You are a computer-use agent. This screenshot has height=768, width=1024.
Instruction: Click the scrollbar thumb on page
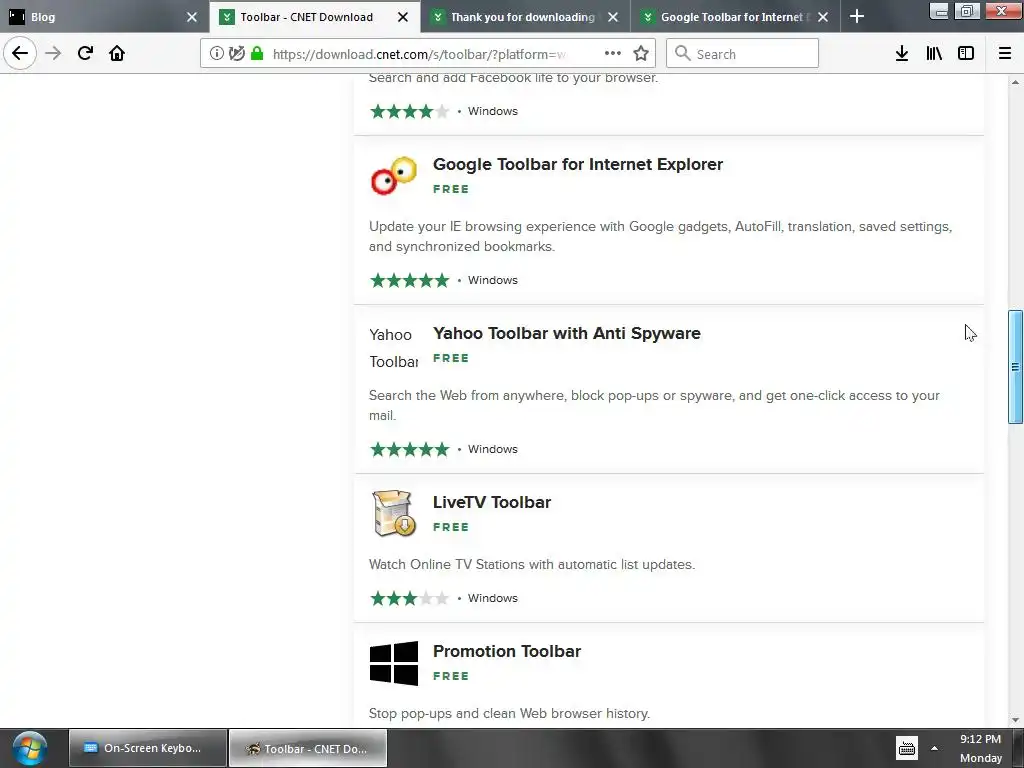(1015, 367)
